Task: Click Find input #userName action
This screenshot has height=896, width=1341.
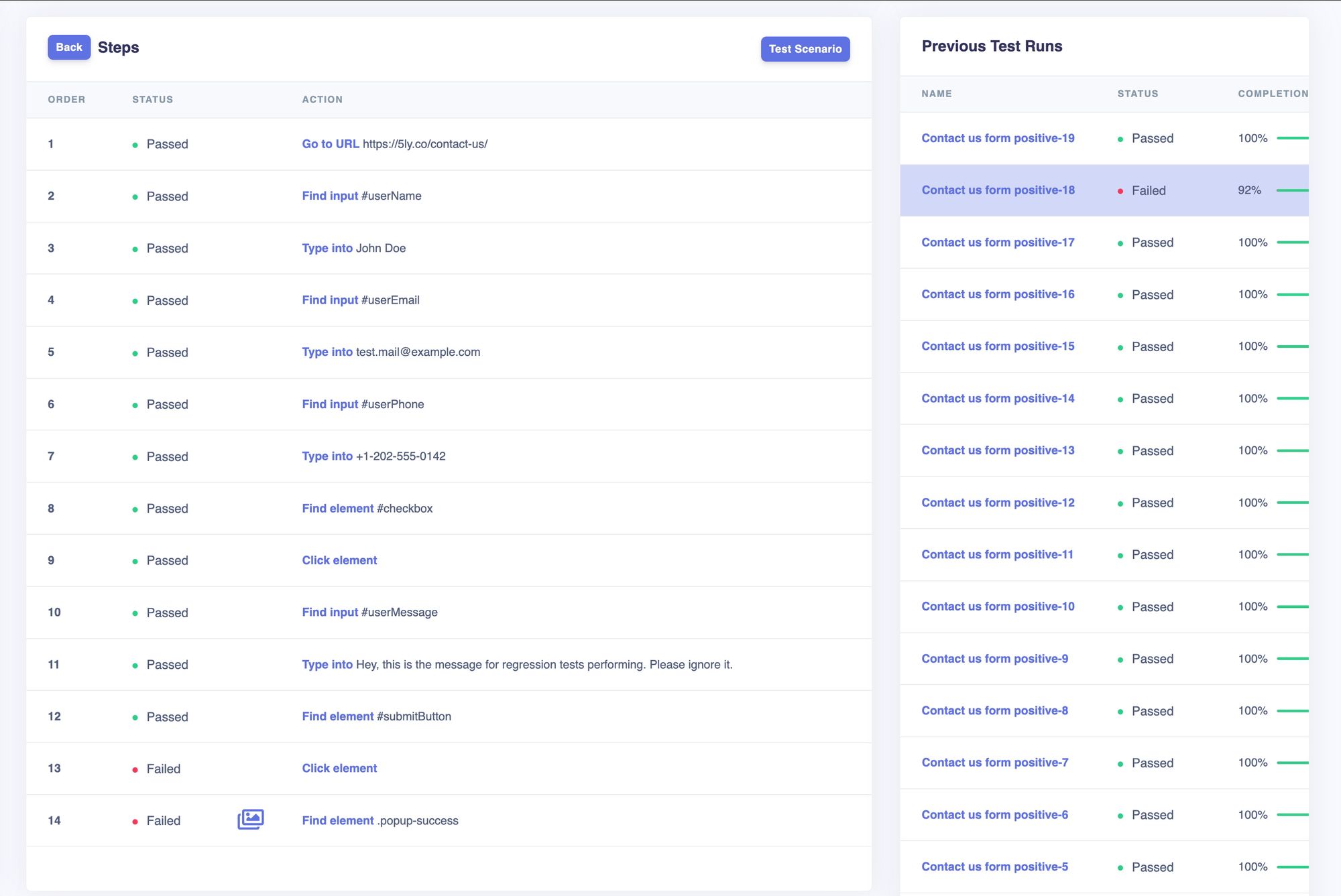Action: pyautogui.click(x=361, y=196)
